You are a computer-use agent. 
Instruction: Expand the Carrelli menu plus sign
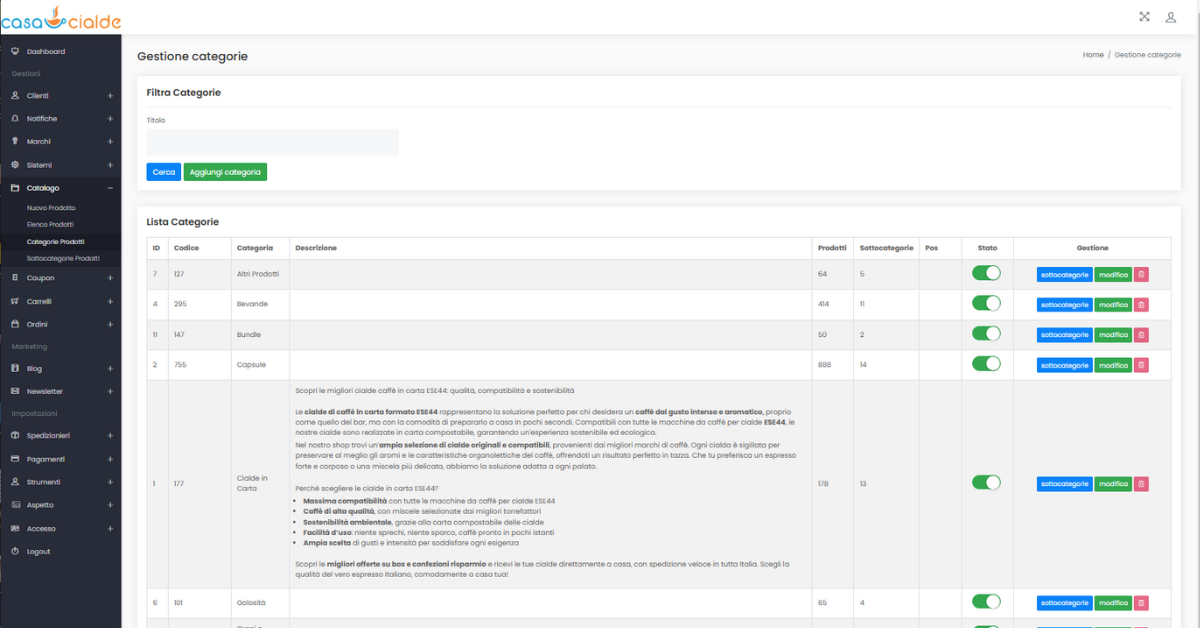pyautogui.click(x=110, y=301)
